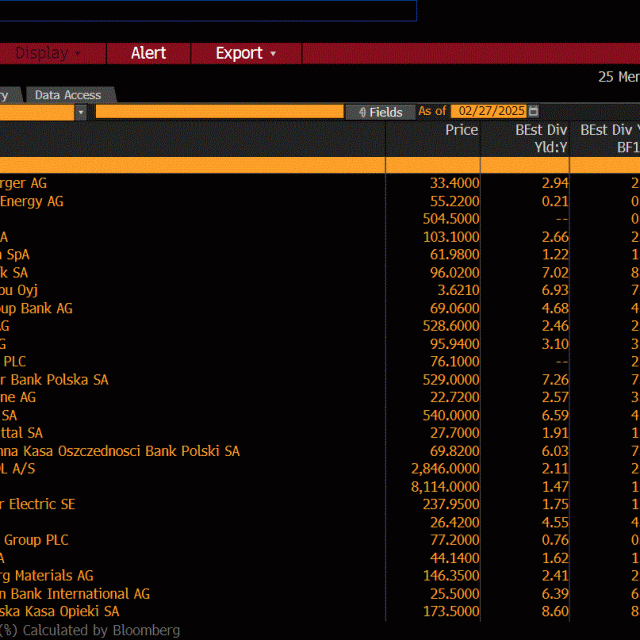Open the Export menu

246,53
